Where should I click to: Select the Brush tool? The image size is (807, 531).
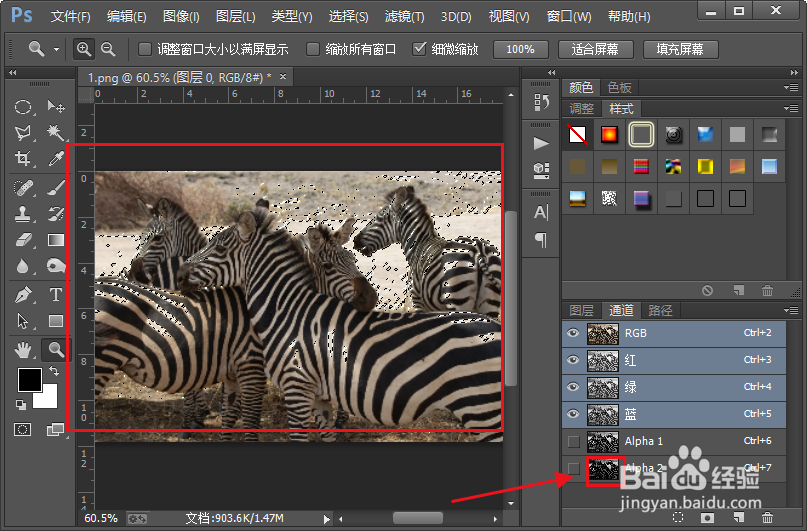(x=56, y=188)
